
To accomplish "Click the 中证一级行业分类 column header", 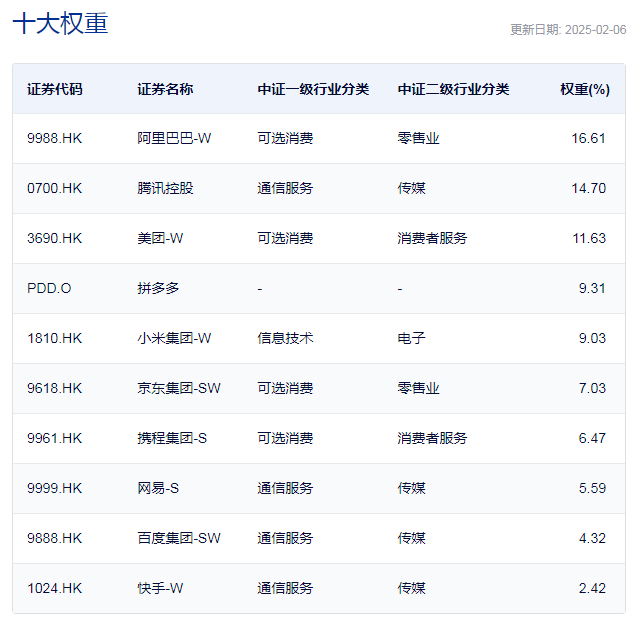I will [313, 89].
